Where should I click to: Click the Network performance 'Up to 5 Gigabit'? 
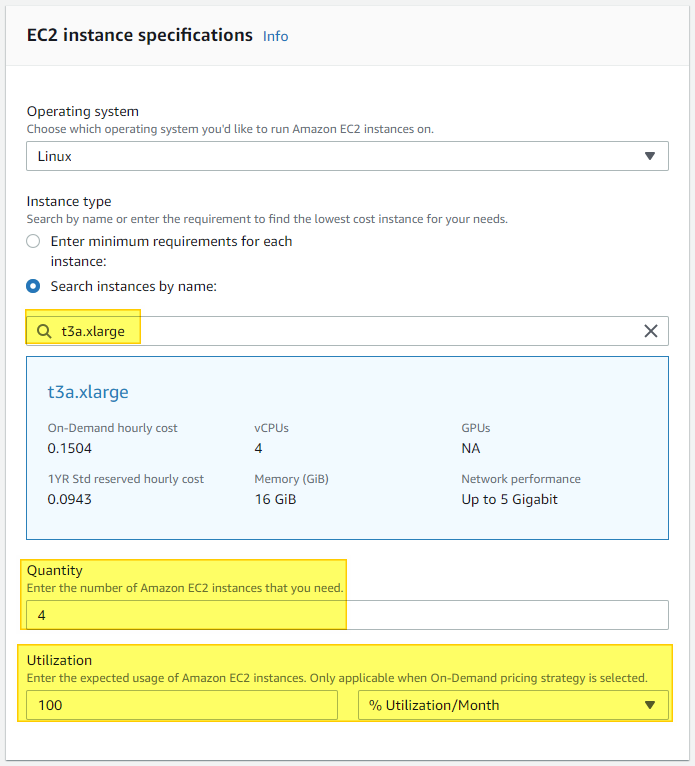pos(509,499)
